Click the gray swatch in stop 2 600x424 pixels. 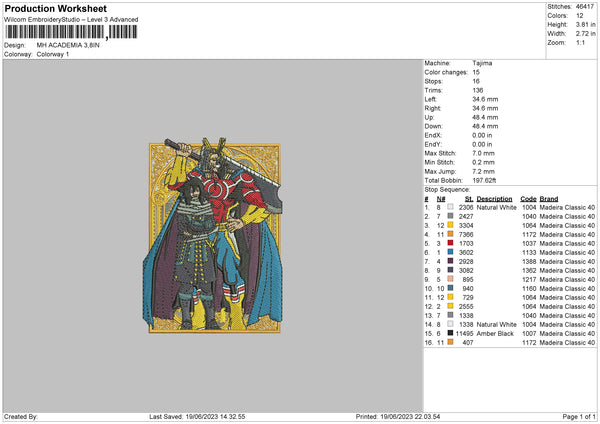[x=450, y=216]
